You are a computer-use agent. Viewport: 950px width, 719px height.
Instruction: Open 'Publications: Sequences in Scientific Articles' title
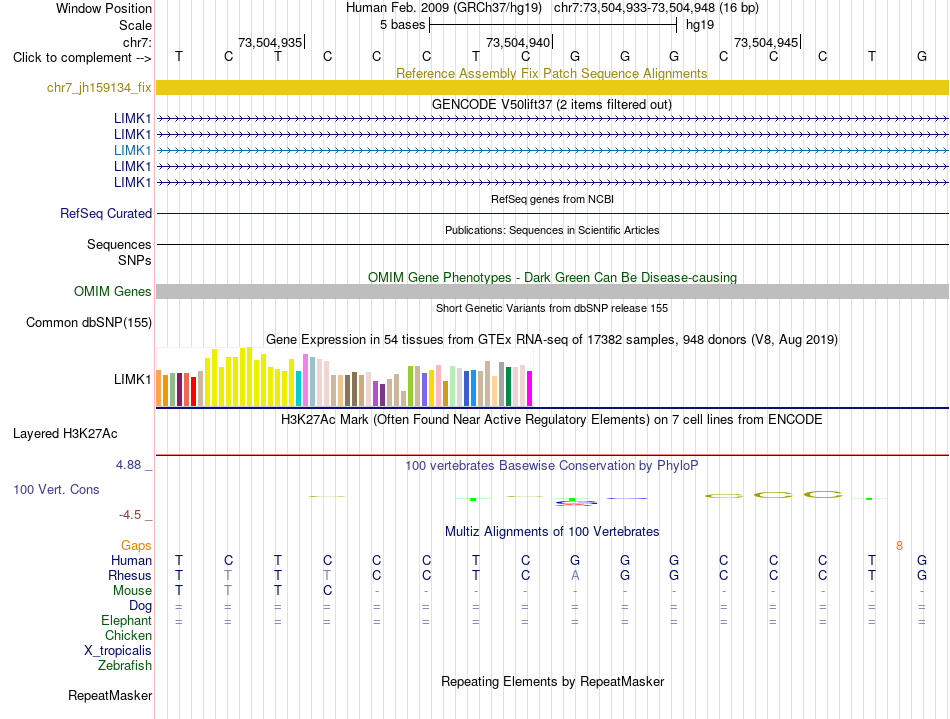[x=552, y=230]
